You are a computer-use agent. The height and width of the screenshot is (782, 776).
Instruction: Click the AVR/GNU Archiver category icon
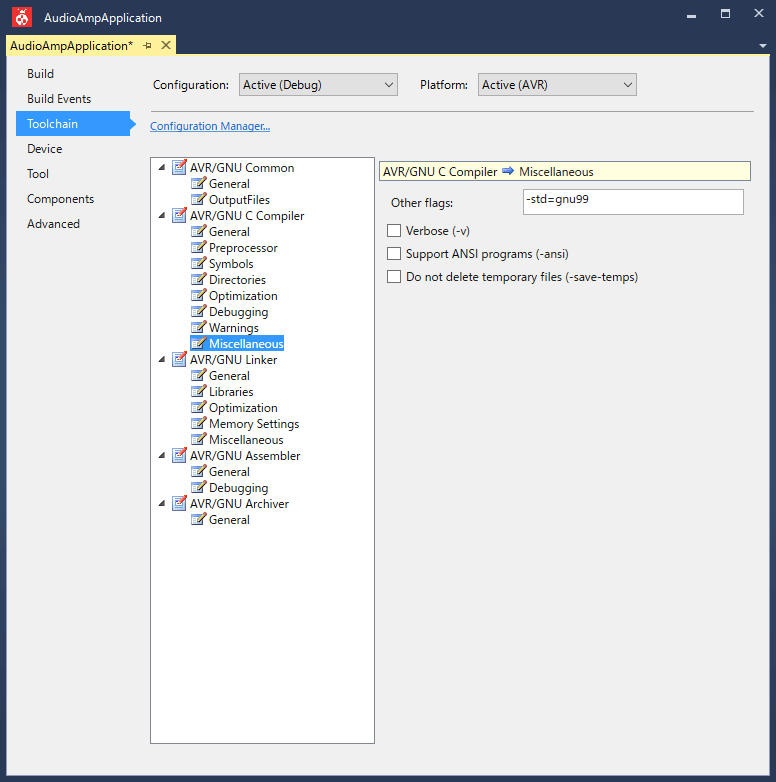[x=179, y=503]
